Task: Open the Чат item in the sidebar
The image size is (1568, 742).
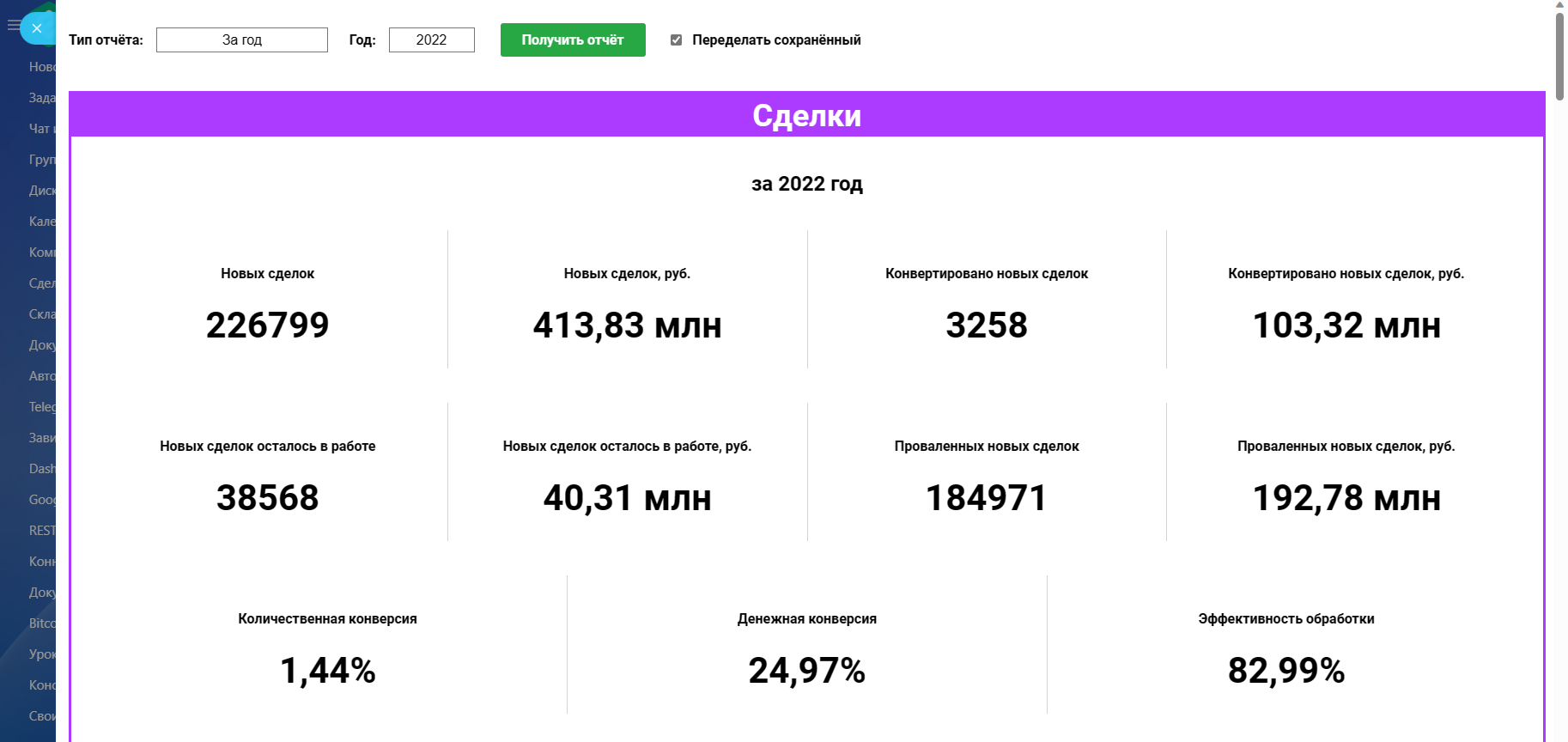Action: (x=41, y=129)
